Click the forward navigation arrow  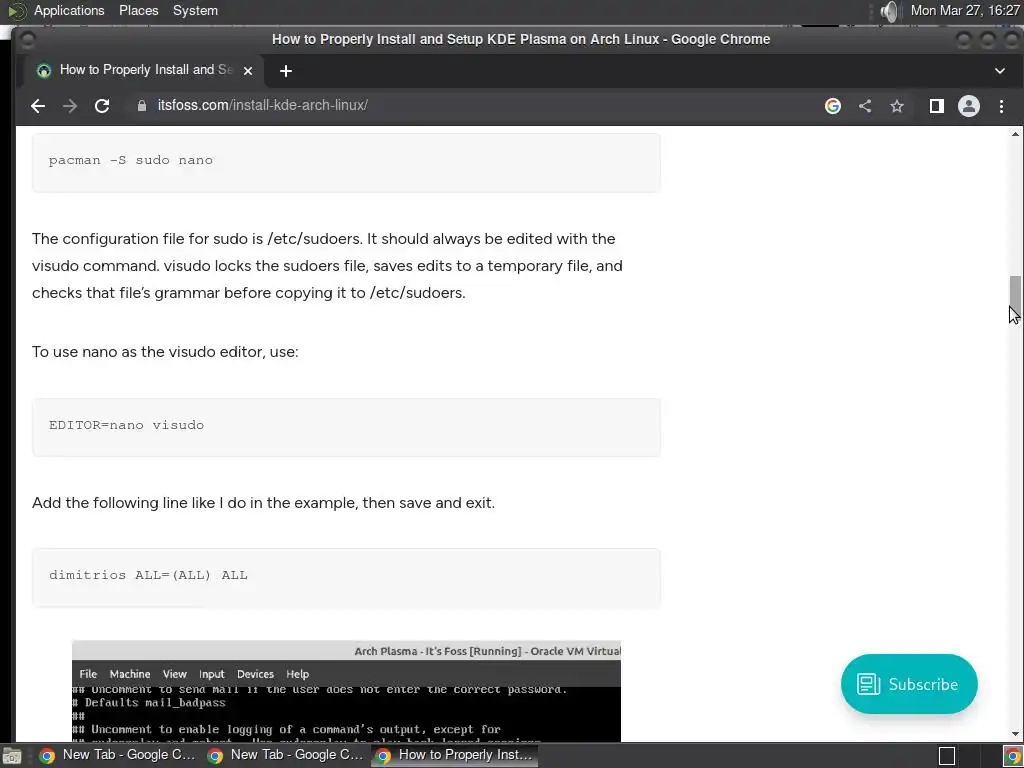[70, 106]
